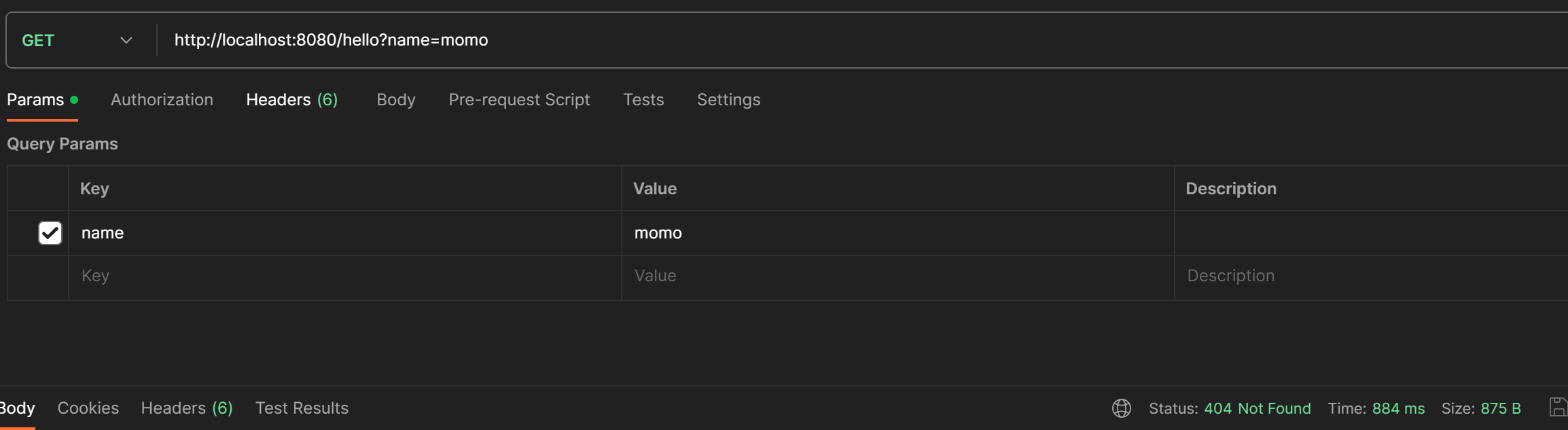
Task: Click the globe network icon near Status
Action: click(x=1121, y=408)
